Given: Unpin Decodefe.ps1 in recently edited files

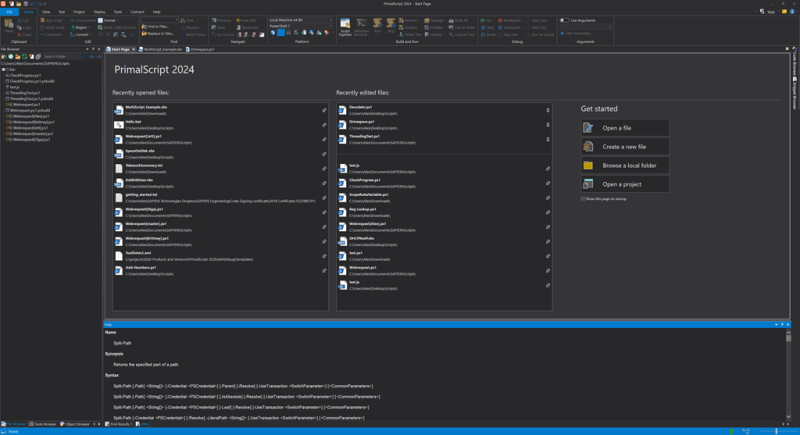Looking at the screenshot, I should pos(548,110).
